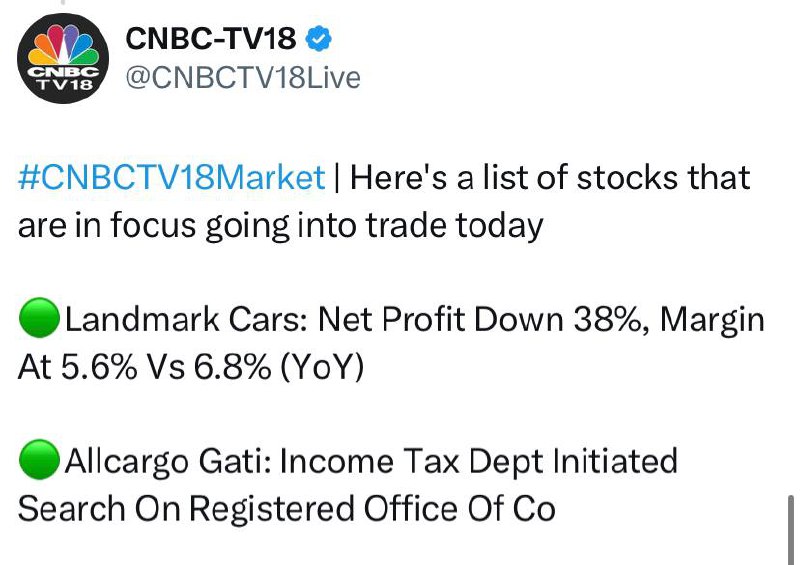
Task: Click the 'Income Tax Dept Initiated' text
Action: coord(479,462)
